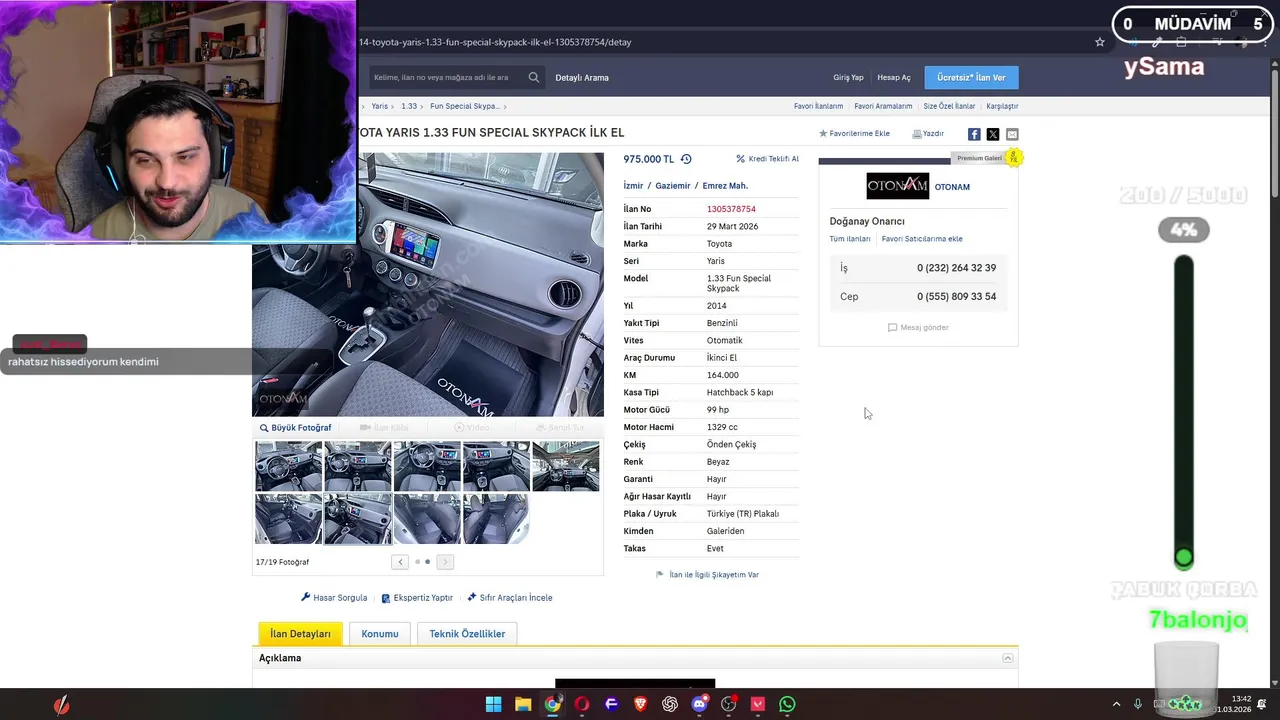Image resolution: width=1280 pixels, height=720 pixels.
Task: Click the search magnifier icon in the search box
Action: [534, 77]
